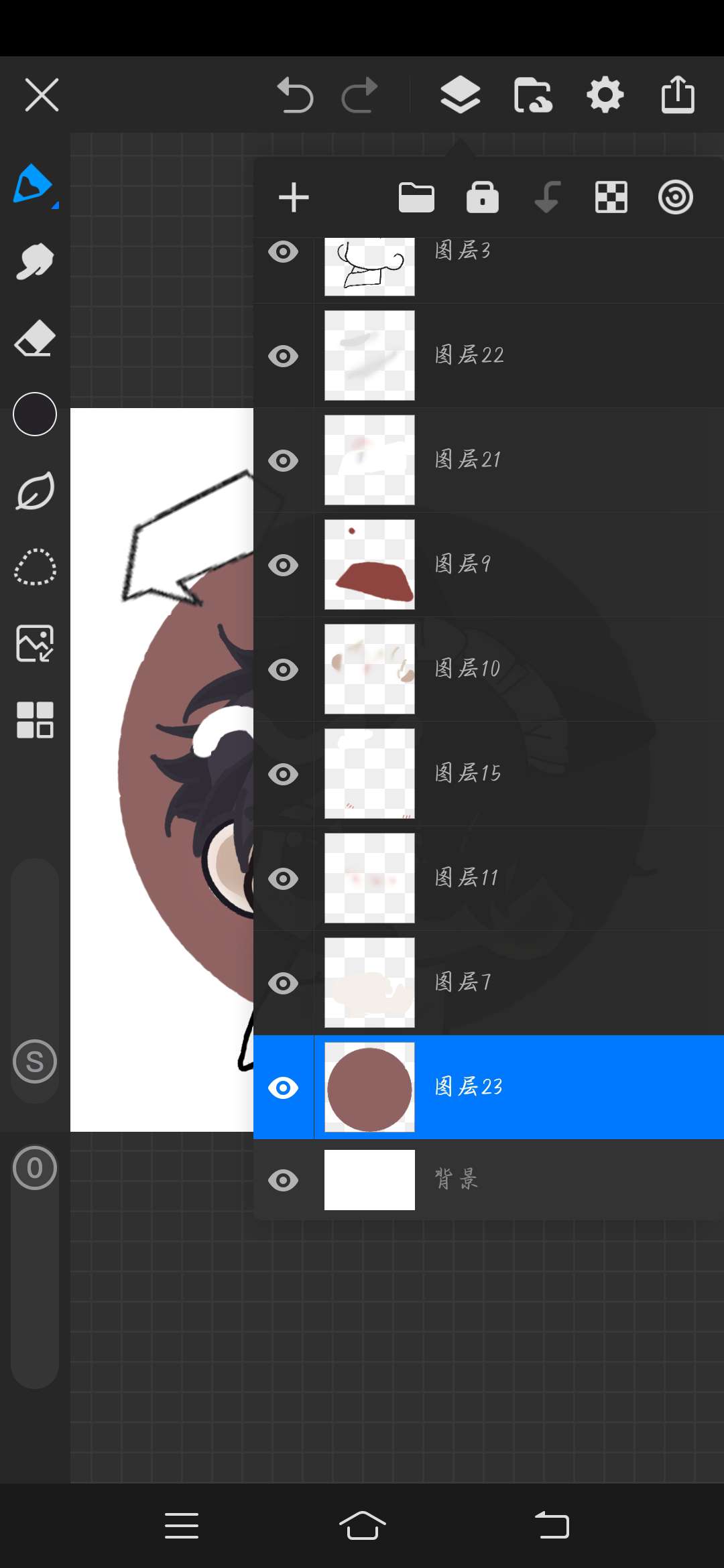Tap the undo arrow

(x=295, y=95)
